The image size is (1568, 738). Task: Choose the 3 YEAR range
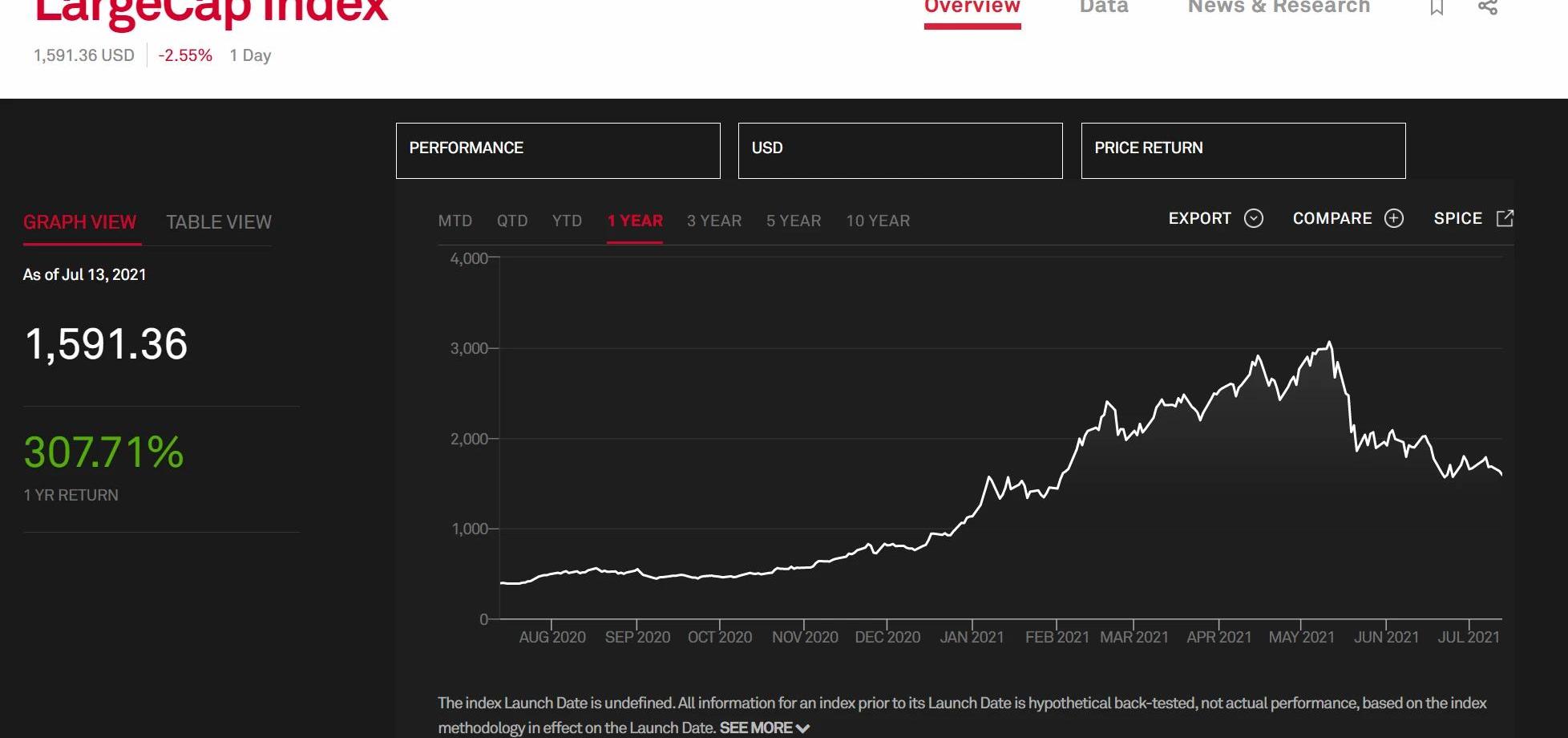click(714, 221)
